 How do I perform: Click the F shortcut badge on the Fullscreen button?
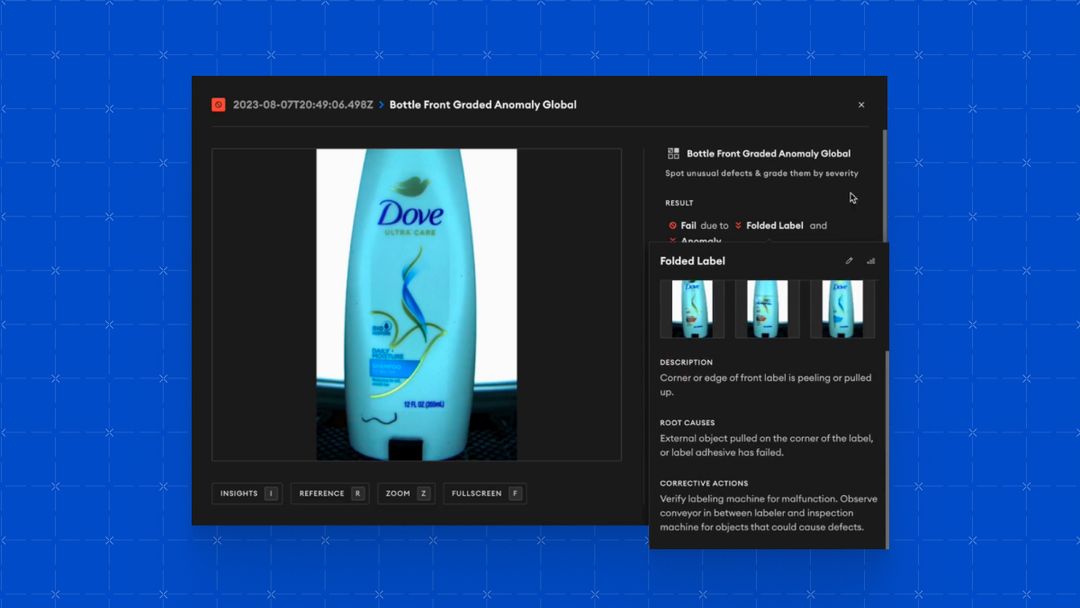click(x=514, y=493)
